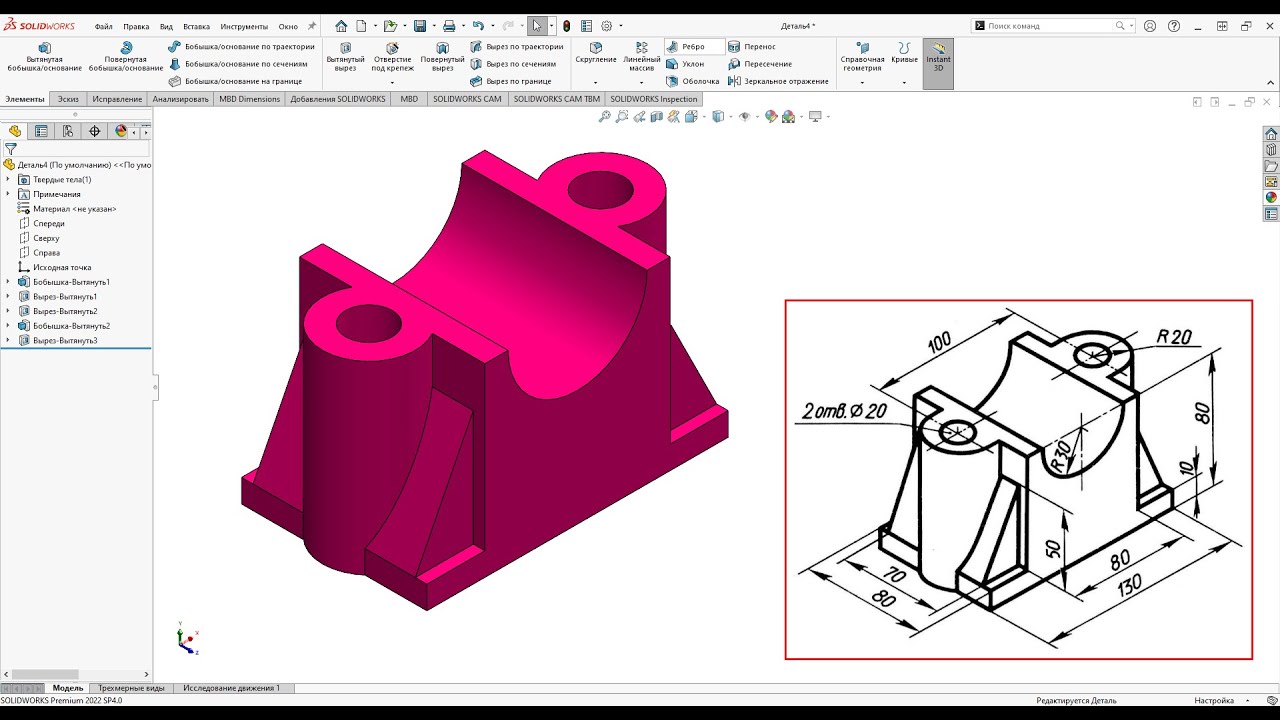Click the filter funnel in feature tree

(11, 149)
